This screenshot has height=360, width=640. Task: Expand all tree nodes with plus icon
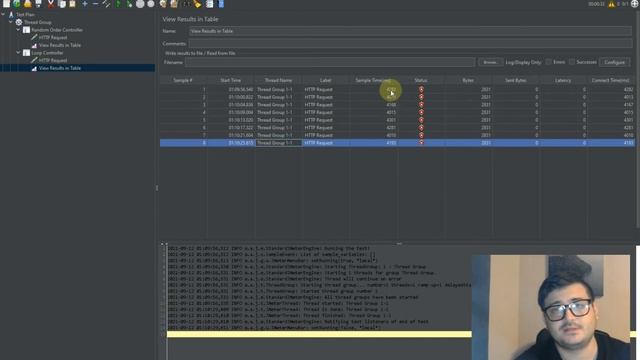84,4
